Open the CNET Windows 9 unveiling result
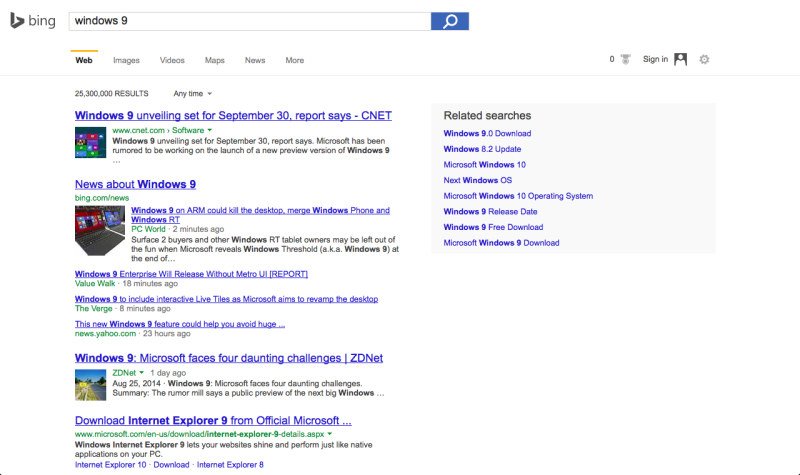 click(x=233, y=116)
